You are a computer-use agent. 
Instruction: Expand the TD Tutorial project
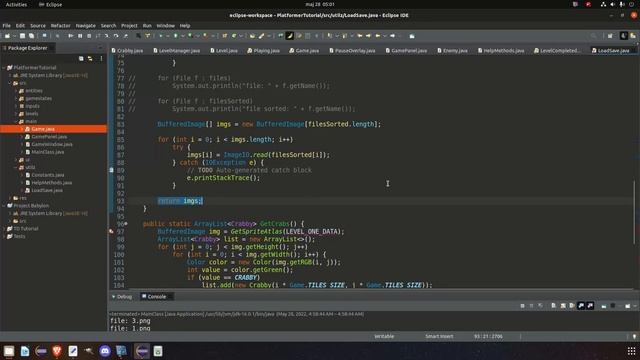[4, 229]
